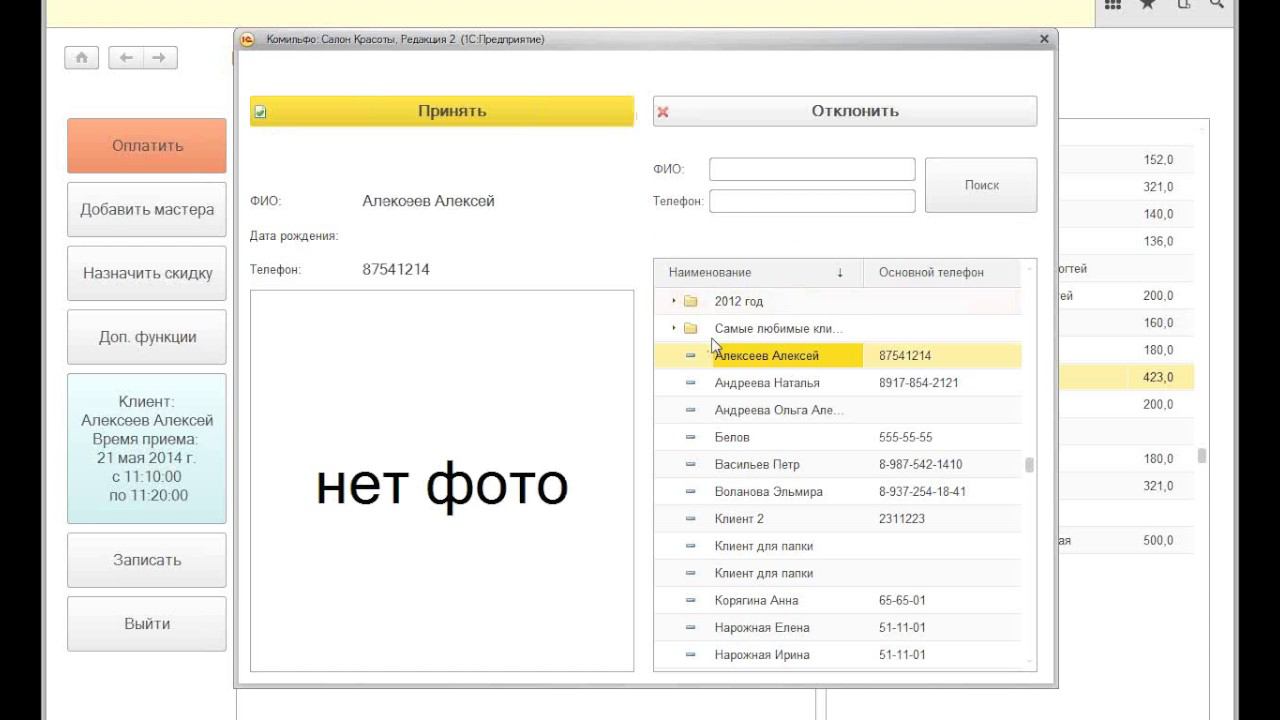The image size is (1280, 720).
Task: Click the item icon beside Нарожная Ирина
Action: point(690,655)
